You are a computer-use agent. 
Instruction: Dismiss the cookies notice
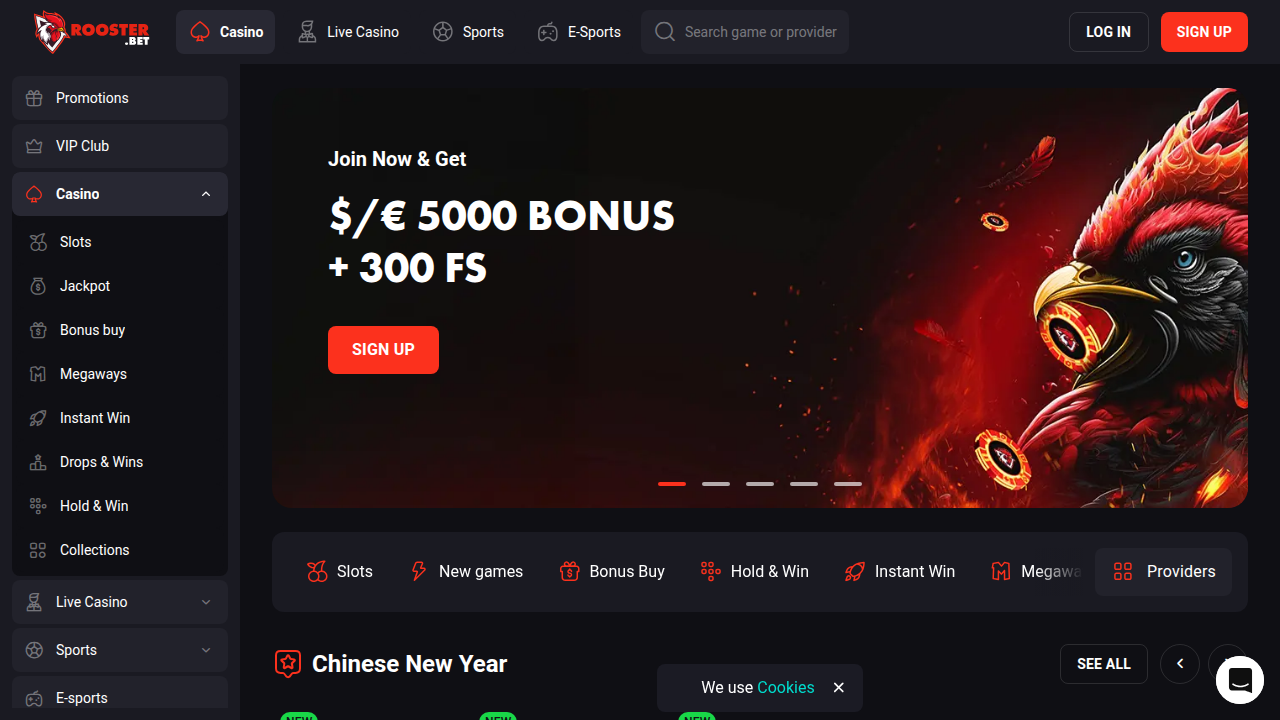(839, 688)
